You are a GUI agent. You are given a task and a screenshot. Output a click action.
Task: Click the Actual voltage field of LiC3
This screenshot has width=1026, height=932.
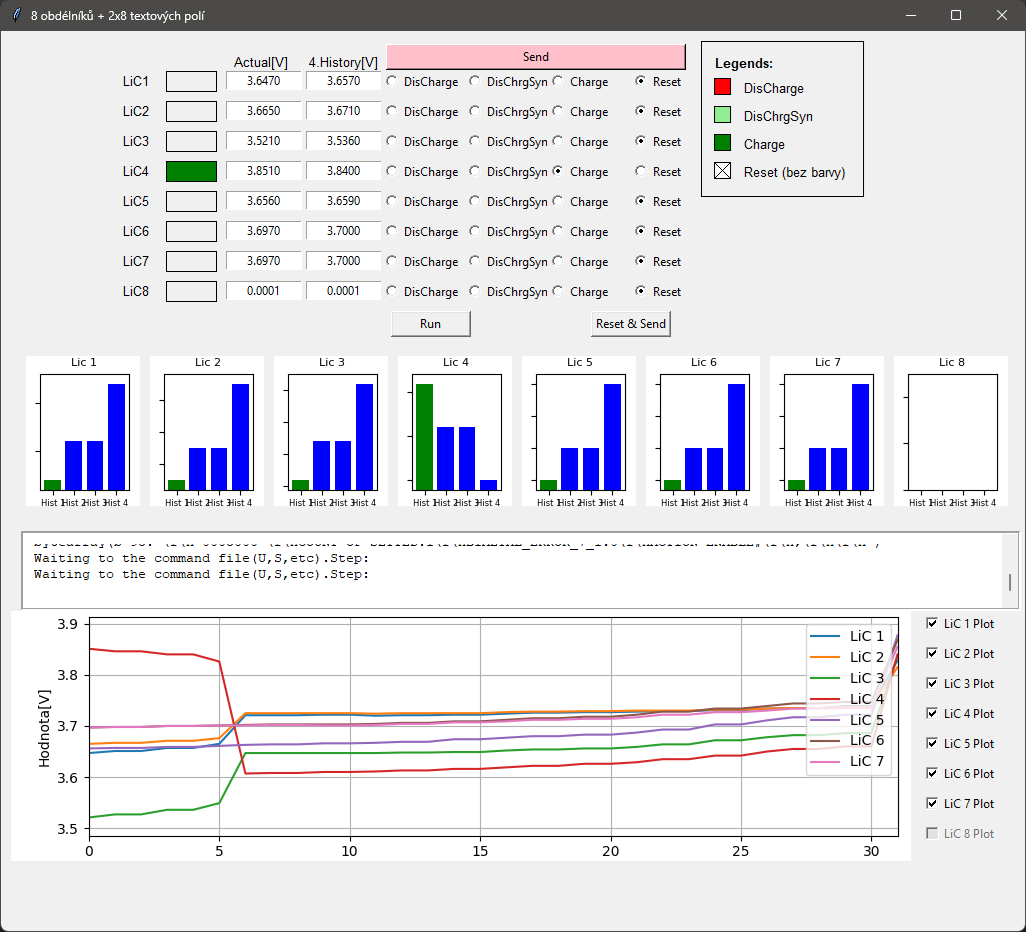[x=263, y=141]
